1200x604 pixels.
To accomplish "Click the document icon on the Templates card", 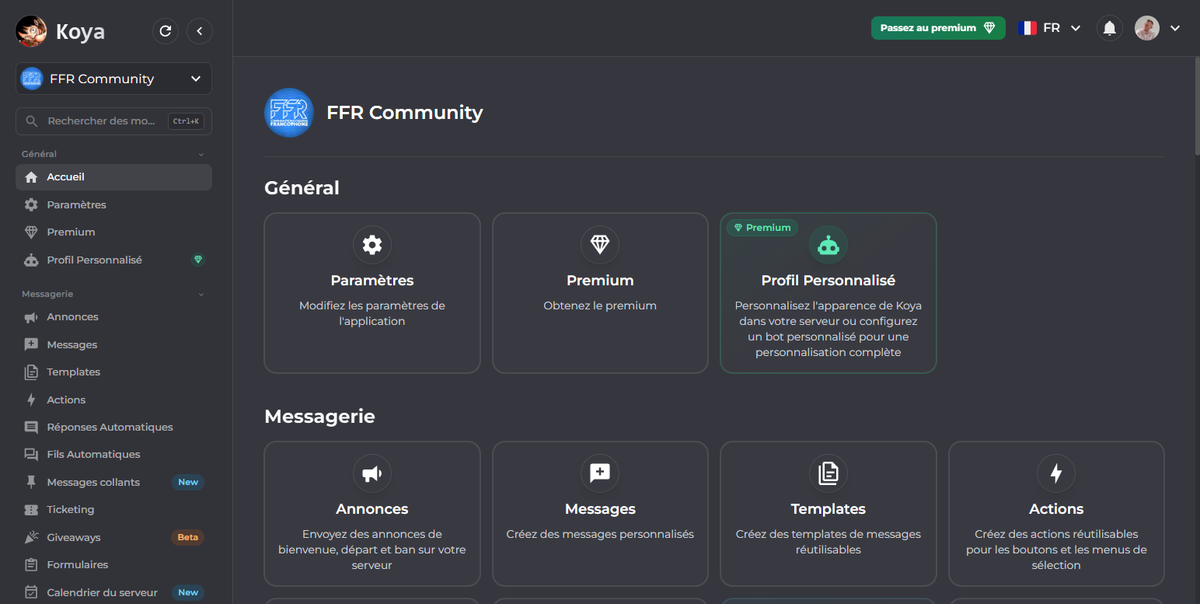I will [x=828, y=474].
